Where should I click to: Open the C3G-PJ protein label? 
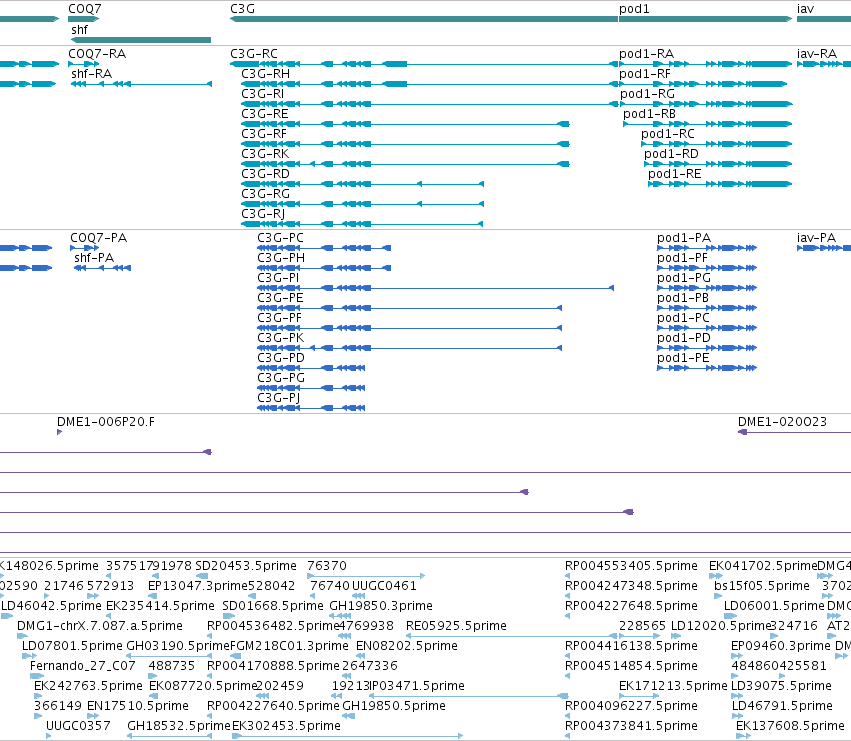[279, 398]
